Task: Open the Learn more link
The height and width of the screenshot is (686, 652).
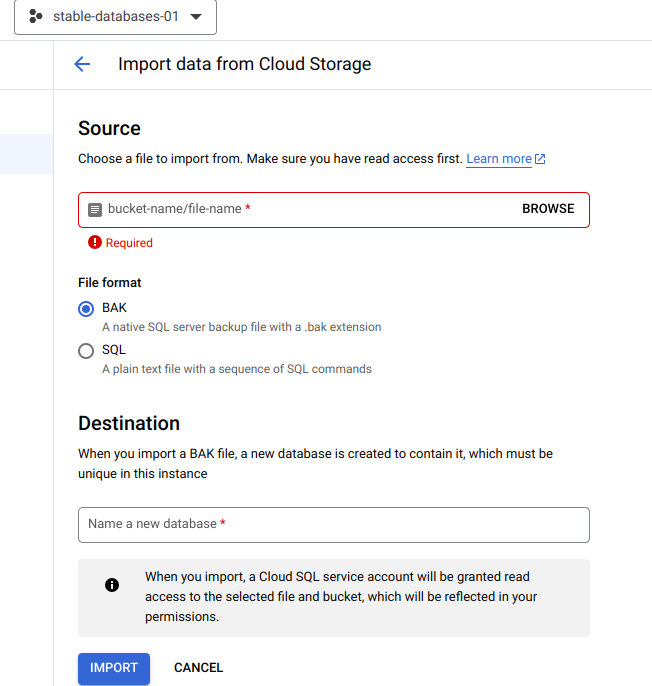Action: (499, 158)
